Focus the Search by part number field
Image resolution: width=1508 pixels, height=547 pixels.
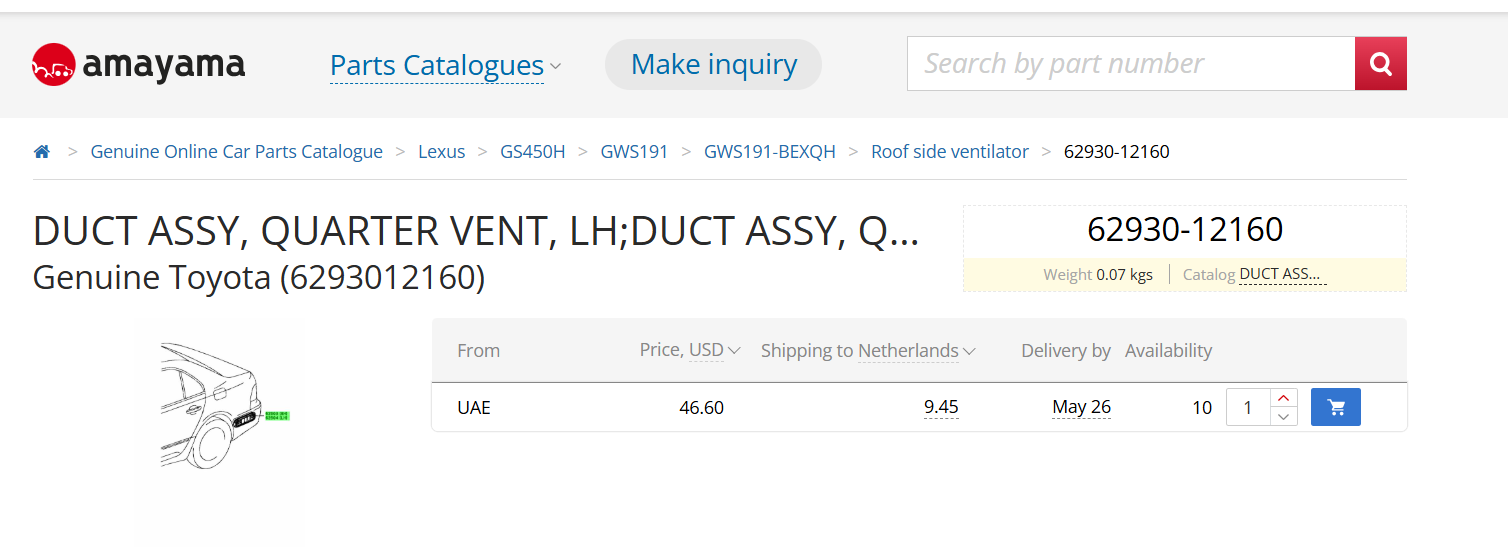[1131, 64]
